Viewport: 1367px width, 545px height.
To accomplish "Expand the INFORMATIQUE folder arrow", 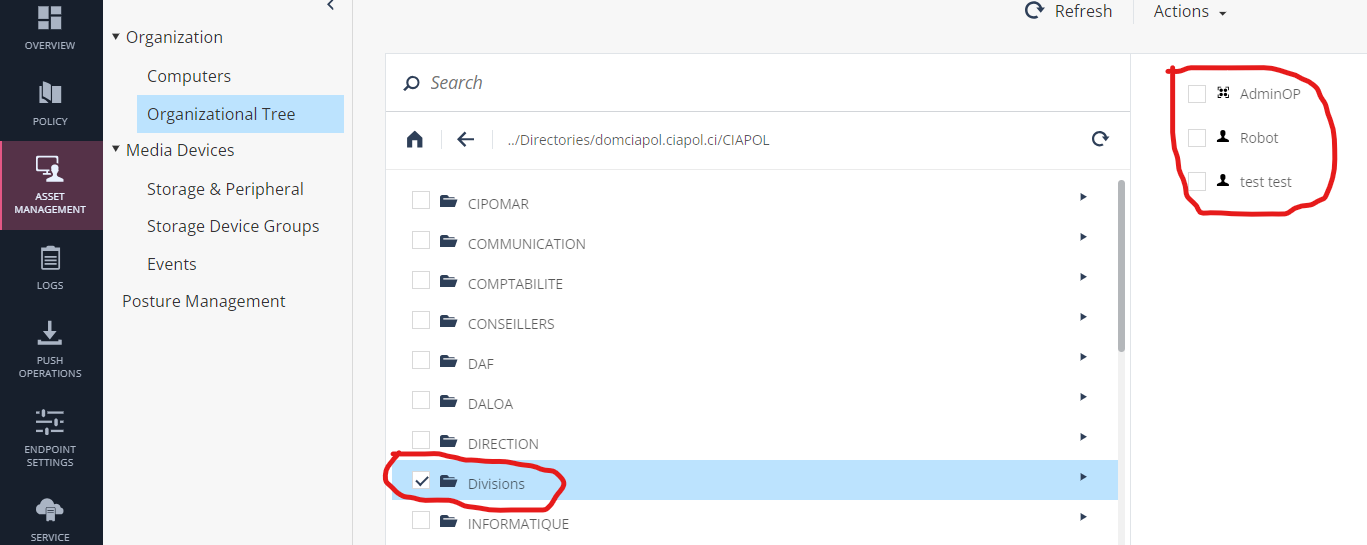I will 1083,517.
